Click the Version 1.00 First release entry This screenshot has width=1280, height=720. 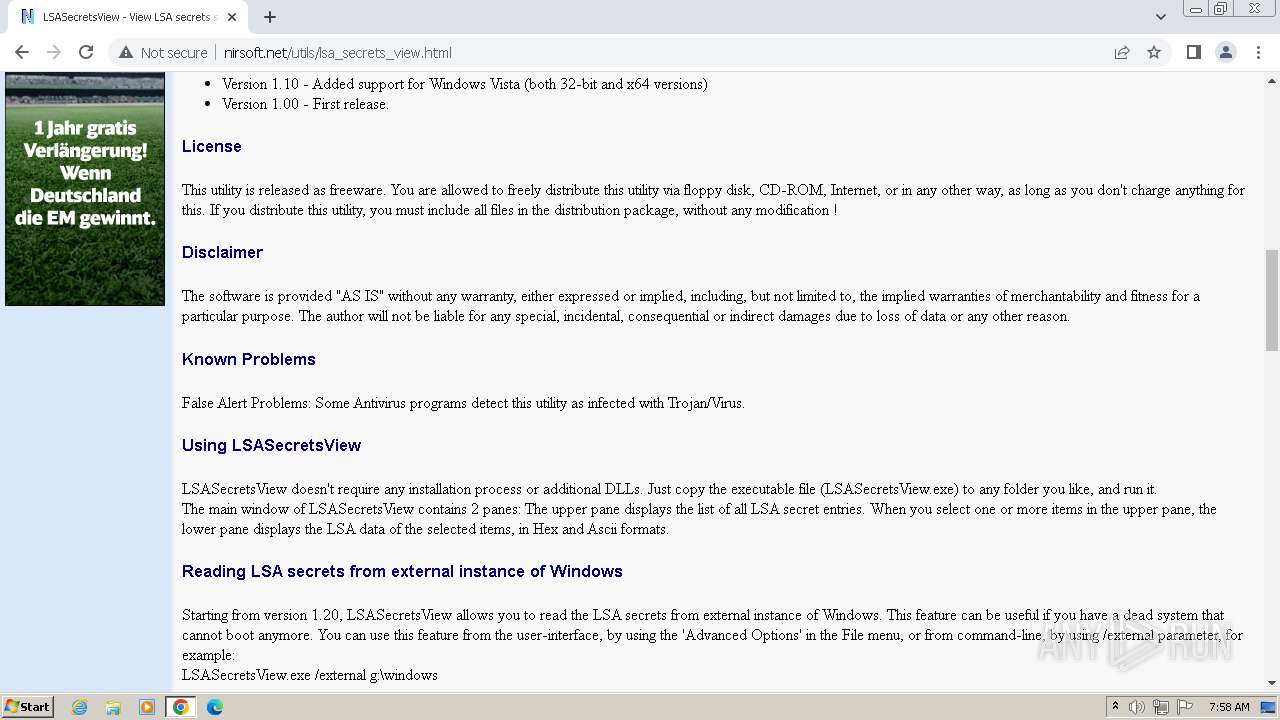click(305, 104)
